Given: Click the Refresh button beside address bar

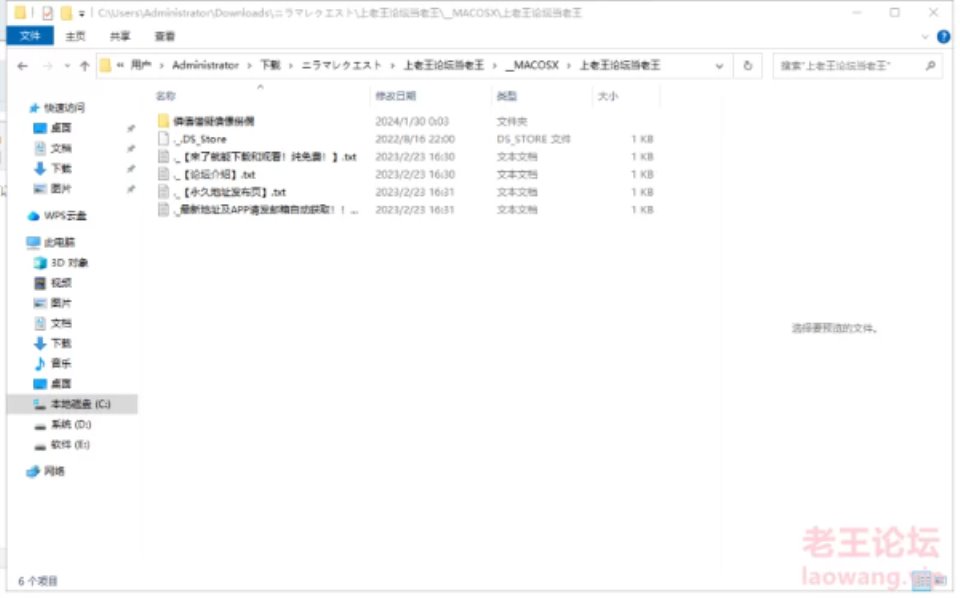Looking at the screenshot, I should 747,66.
